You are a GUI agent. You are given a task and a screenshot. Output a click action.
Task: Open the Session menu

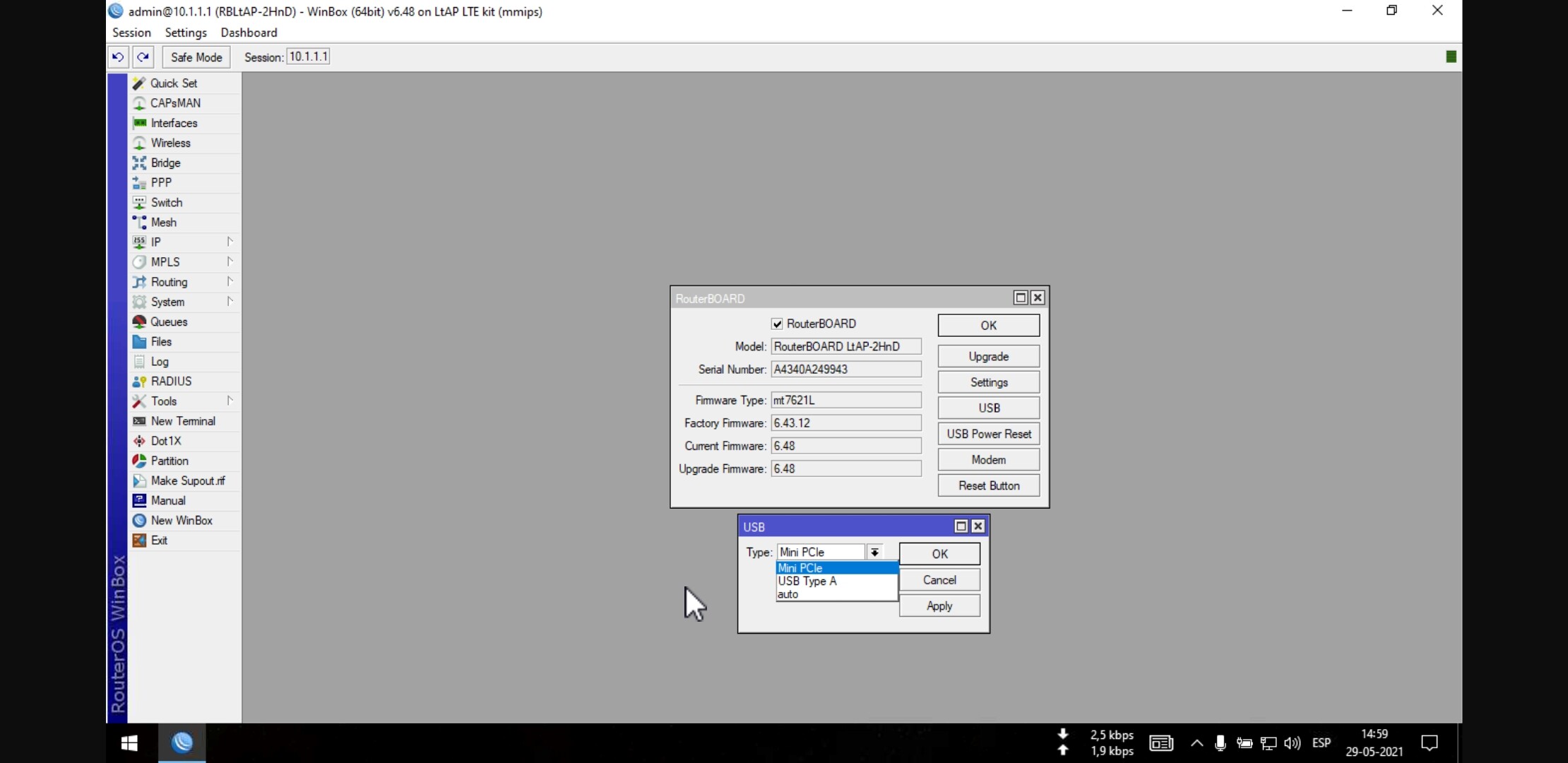(131, 32)
